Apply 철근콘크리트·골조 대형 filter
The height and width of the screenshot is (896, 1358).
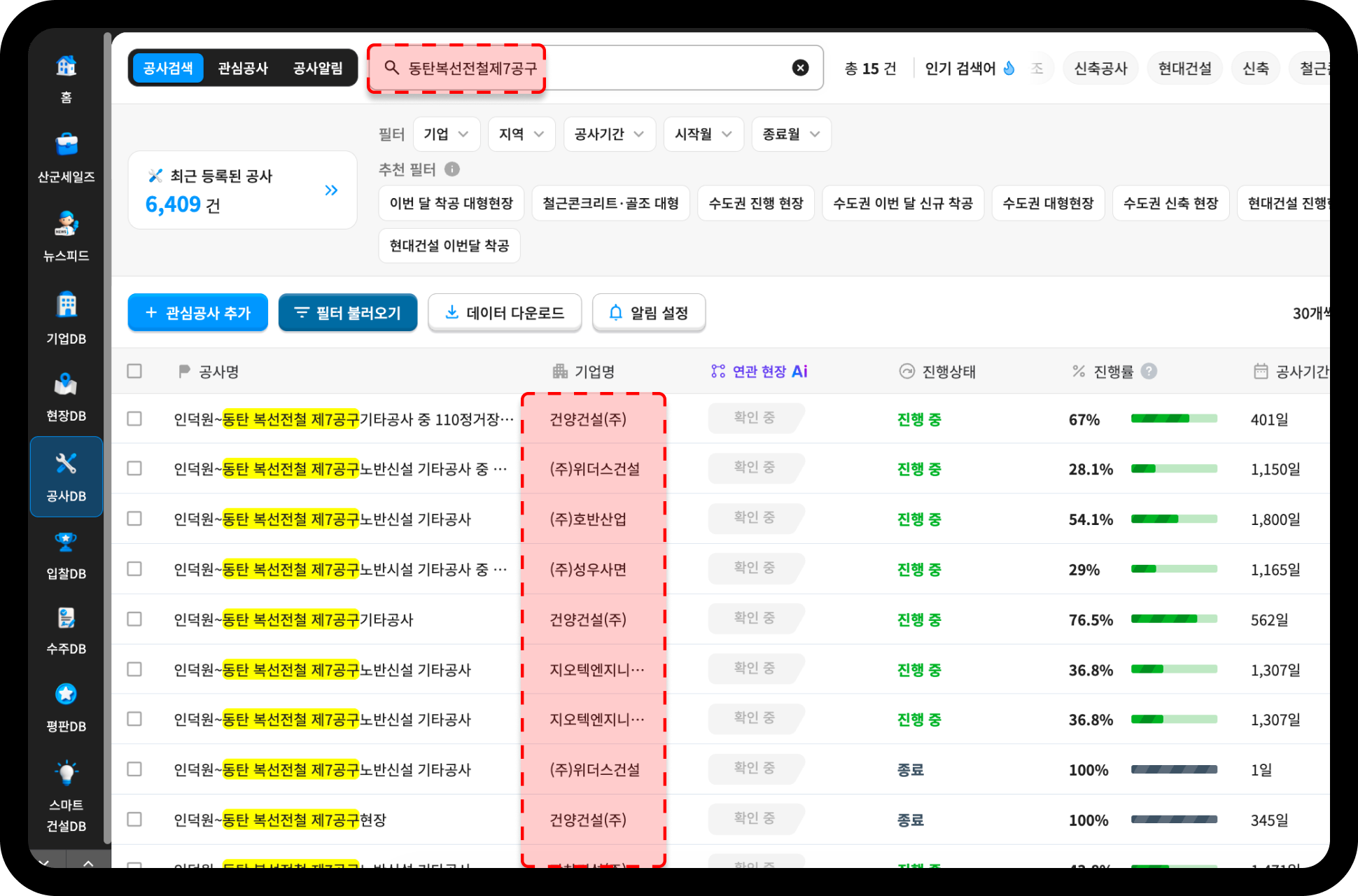[x=611, y=203]
